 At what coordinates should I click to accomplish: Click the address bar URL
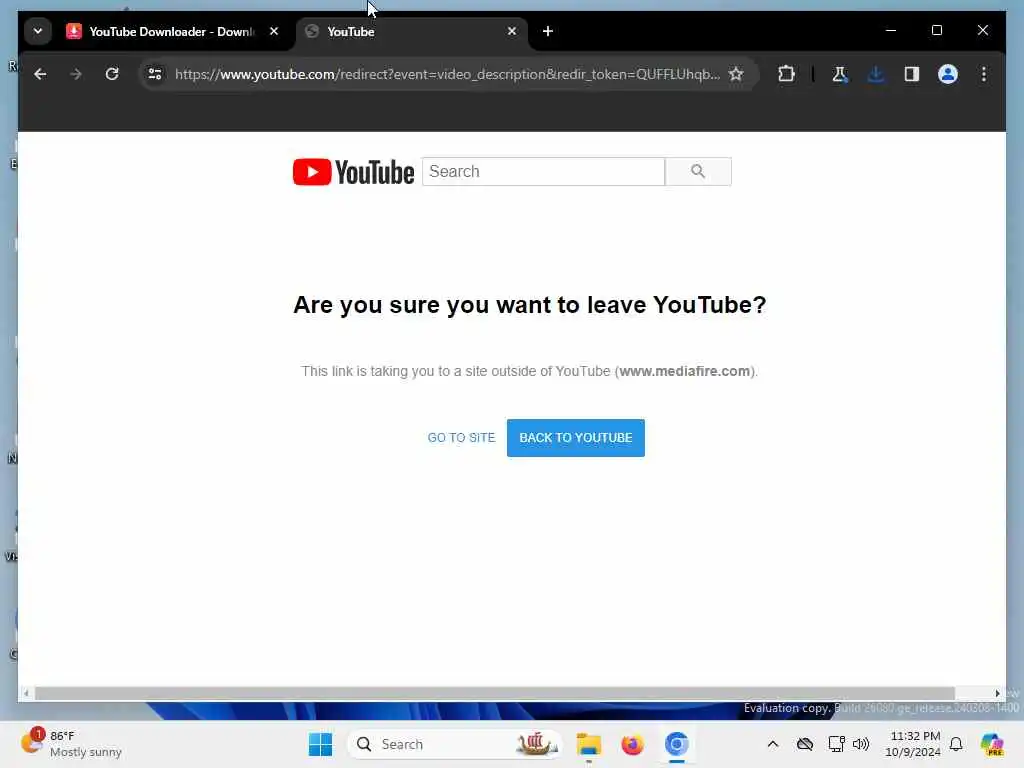point(447,74)
